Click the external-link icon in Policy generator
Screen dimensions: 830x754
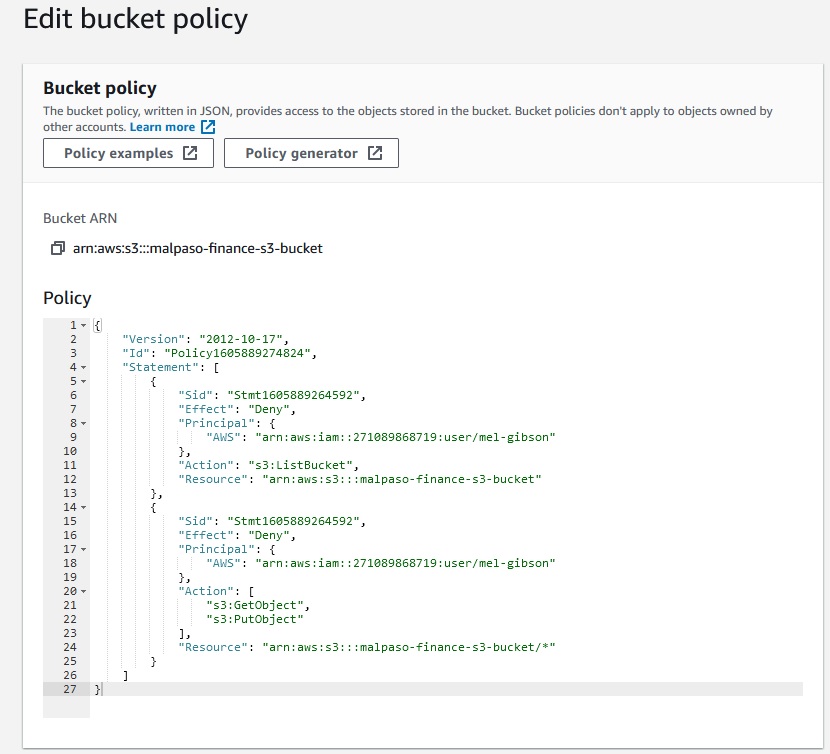click(374, 153)
